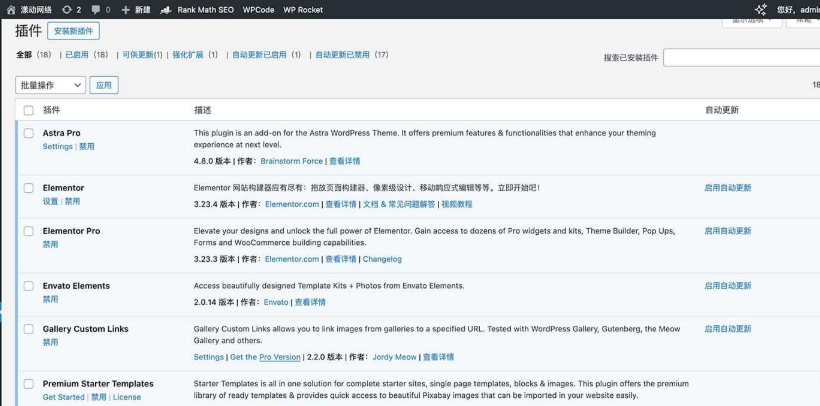Viewport: 820px width, 406px height.
Task: Open the 您好, admin account menu
Action: (798, 9)
